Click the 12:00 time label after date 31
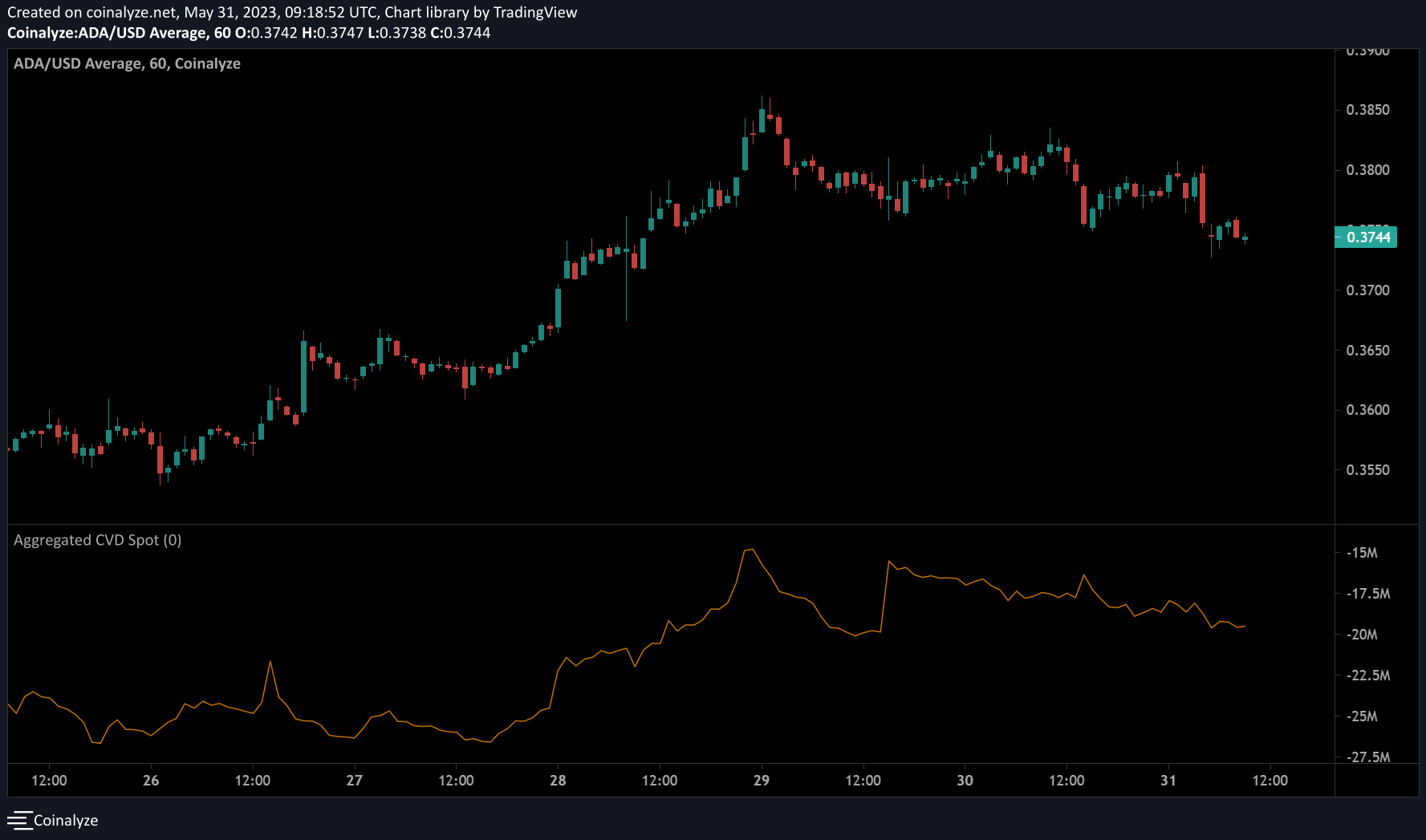 point(1270,781)
